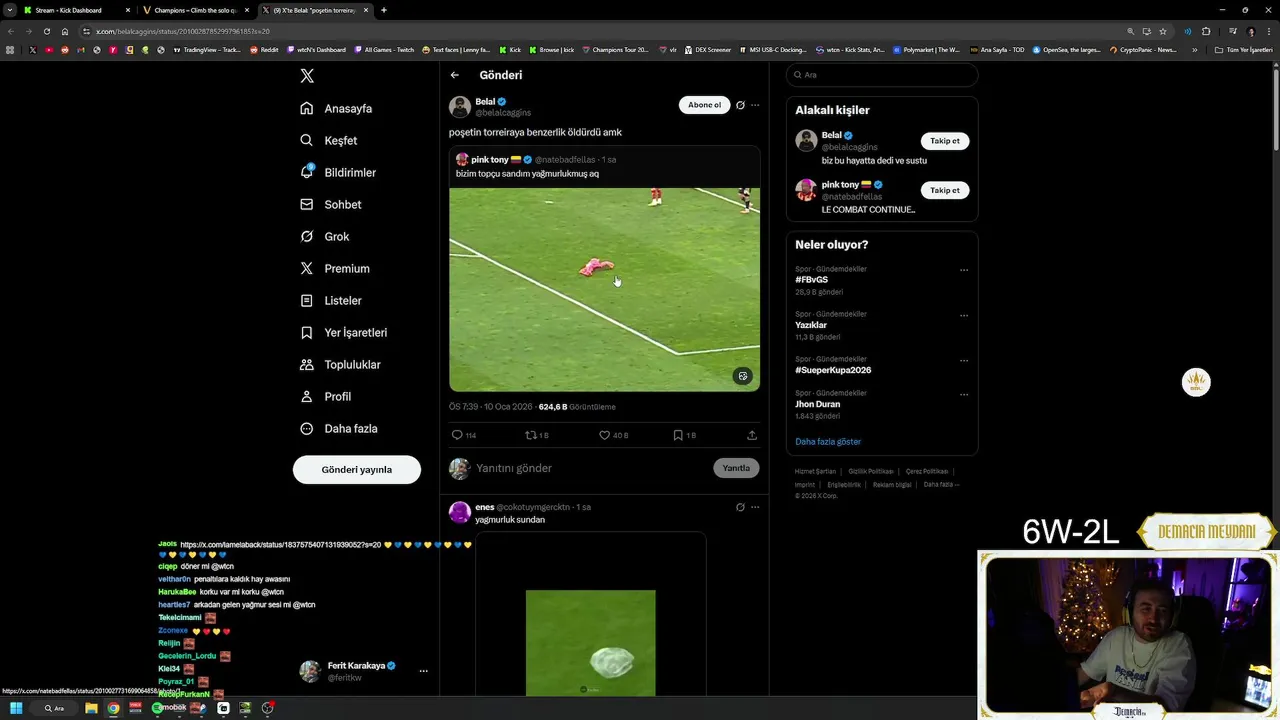The image size is (1280, 720).
Task: Expand Daha fazla menu
Action: point(338,428)
